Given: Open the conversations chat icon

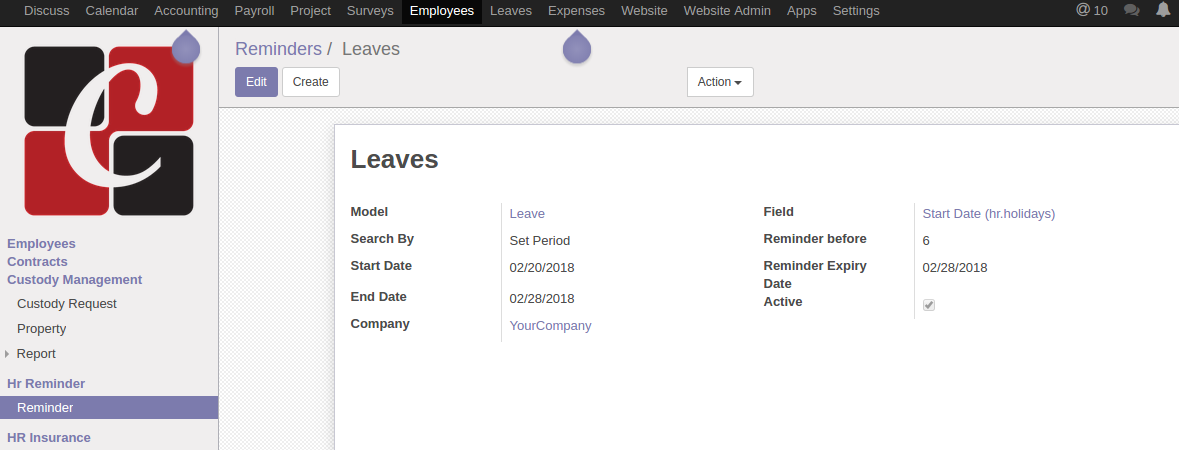Looking at the screenshot, I should click(x=1132, y=11).
